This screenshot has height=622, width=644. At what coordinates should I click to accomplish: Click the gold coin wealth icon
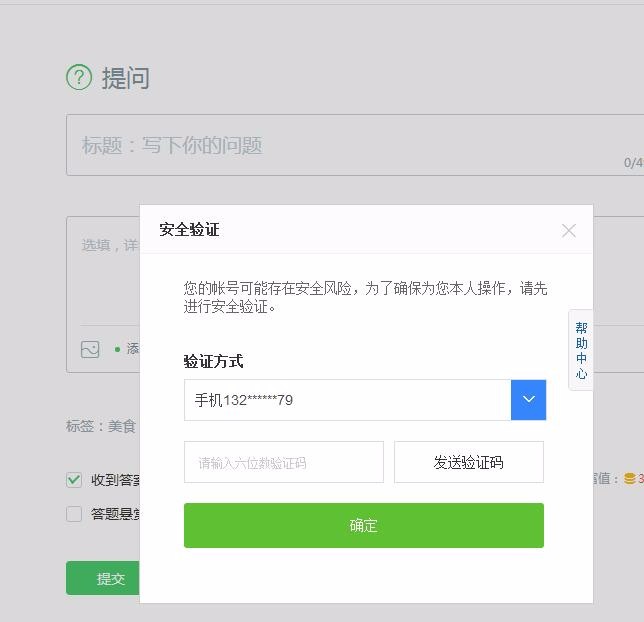(x=630, y=479)
